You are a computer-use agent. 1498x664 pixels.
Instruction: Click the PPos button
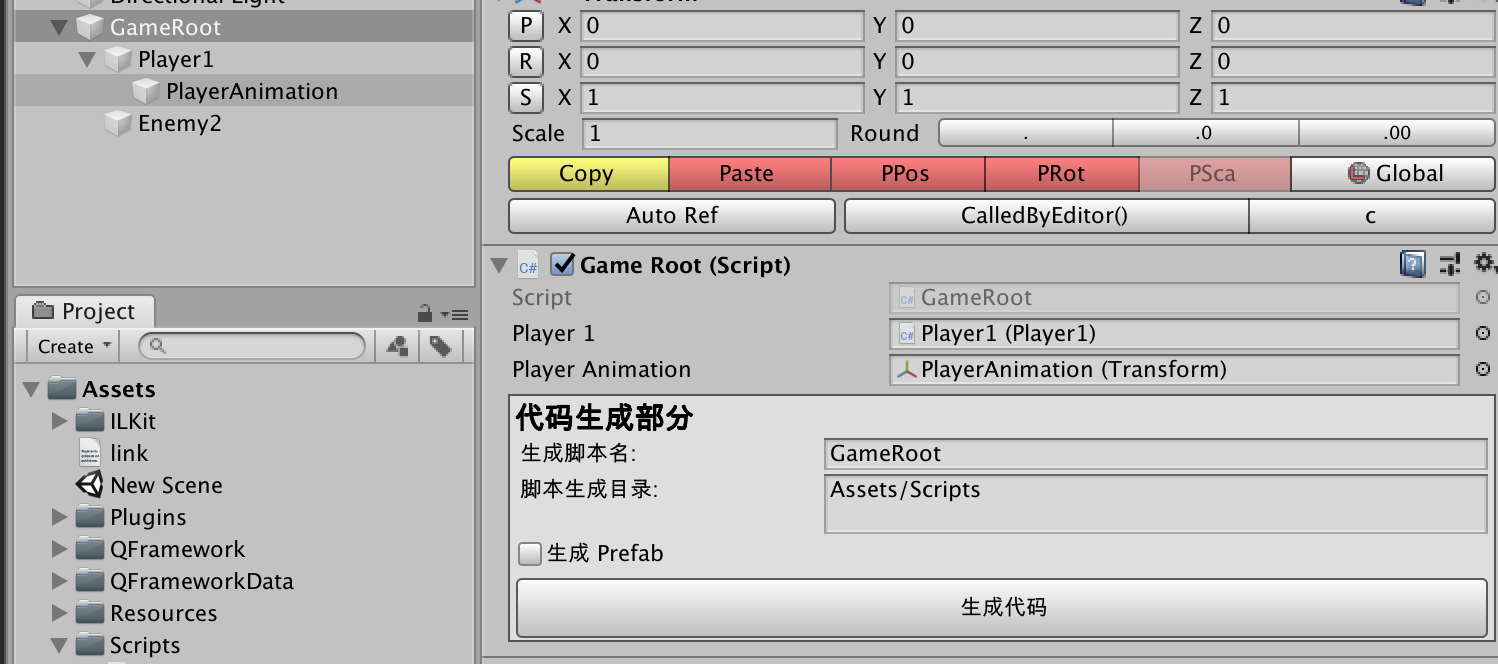[x=908, y=174]
